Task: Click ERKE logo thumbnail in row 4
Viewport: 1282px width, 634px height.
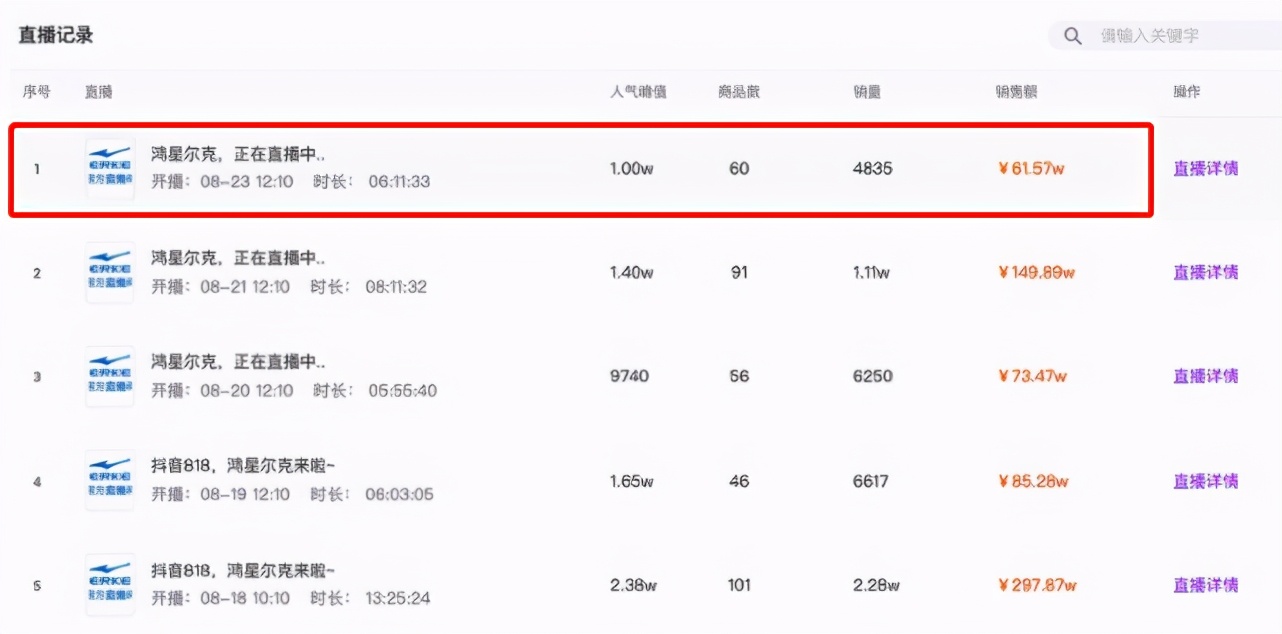Action: pyautogui.click(x=110, y=480)
